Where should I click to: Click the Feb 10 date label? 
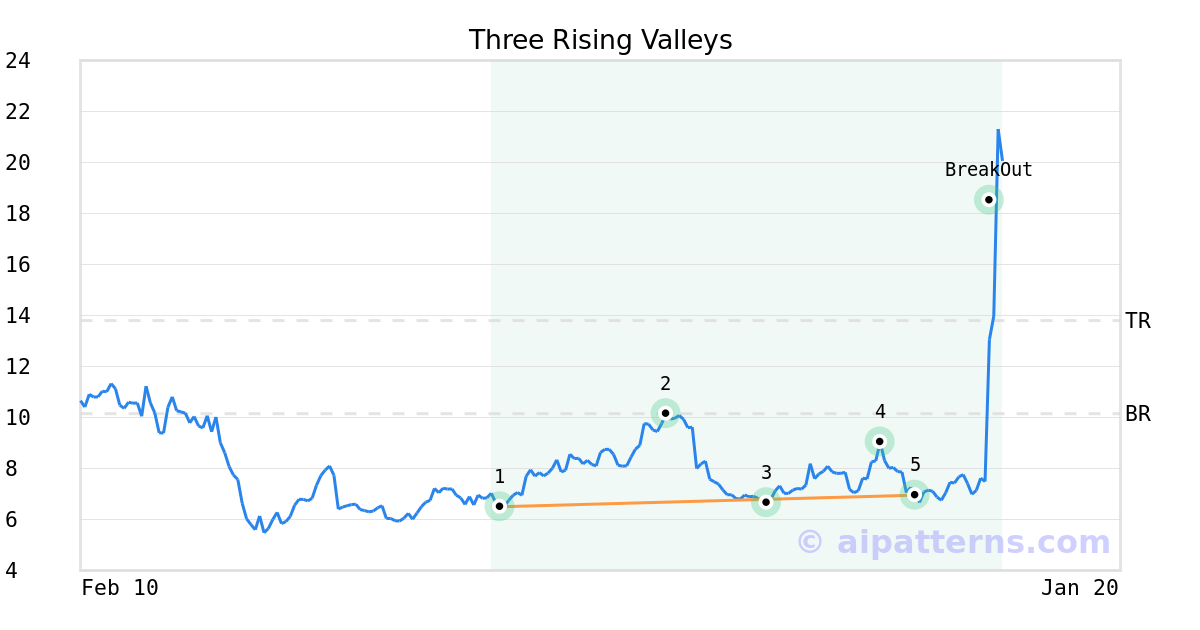tap(120, 588)
